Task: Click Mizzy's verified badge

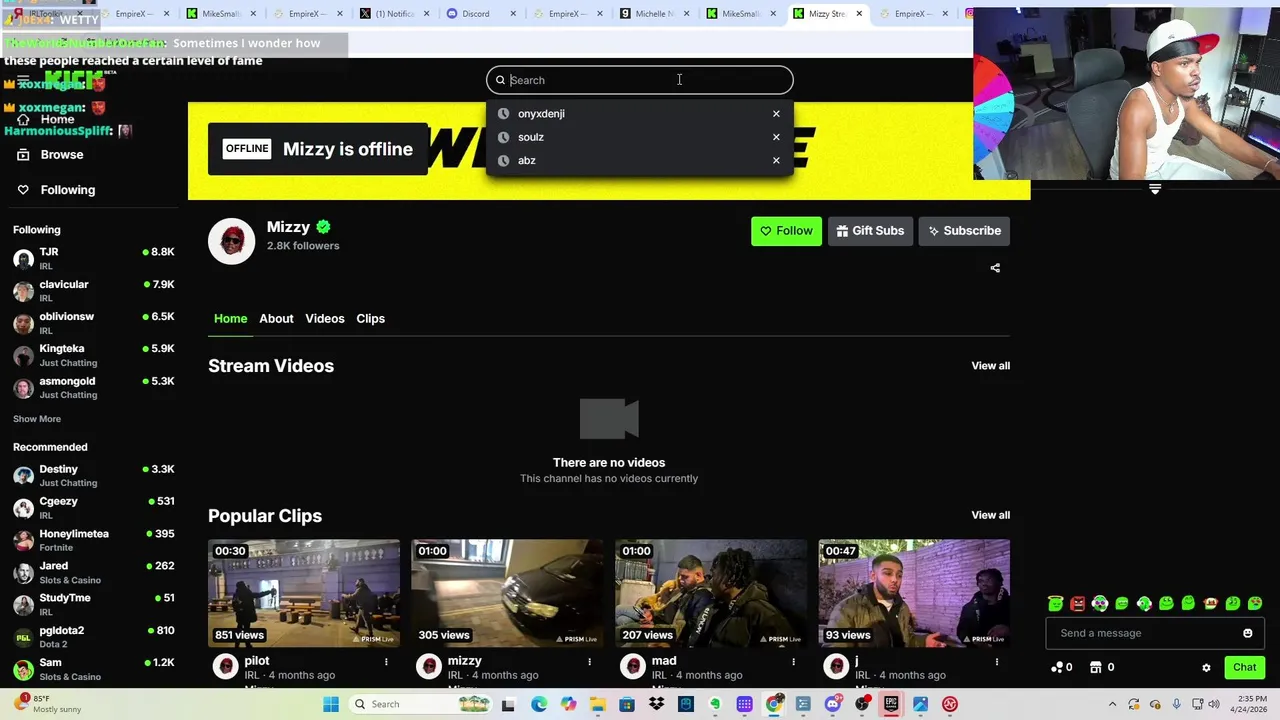Action: click(x=323, y=227)
